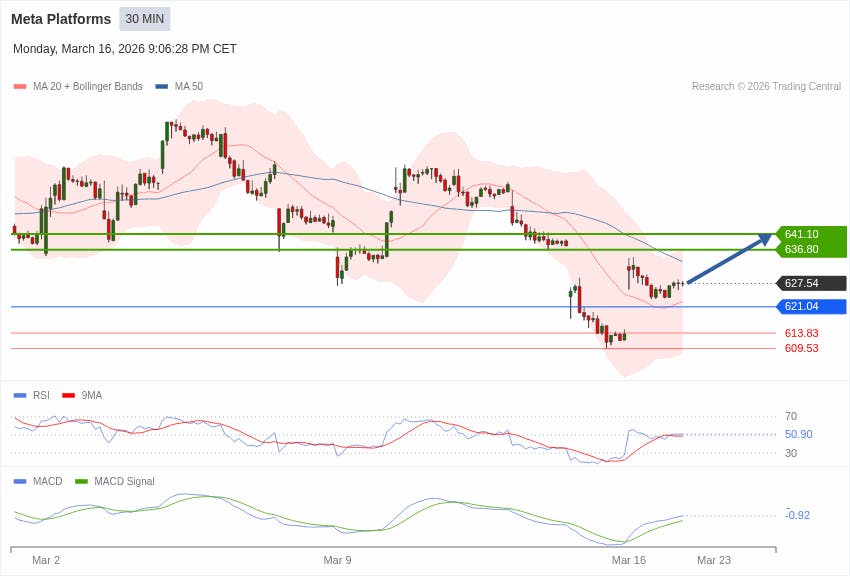The image size is (850, 576).
Task: Click the RSI 70 level label
Action: (x=791, y=416)
